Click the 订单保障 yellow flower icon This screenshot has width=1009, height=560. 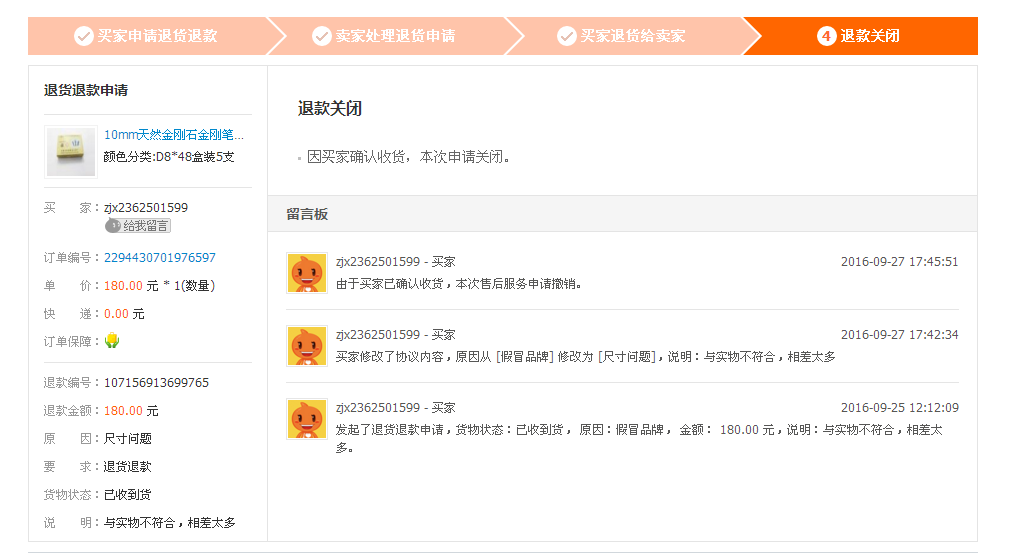(x=113, y=341)
